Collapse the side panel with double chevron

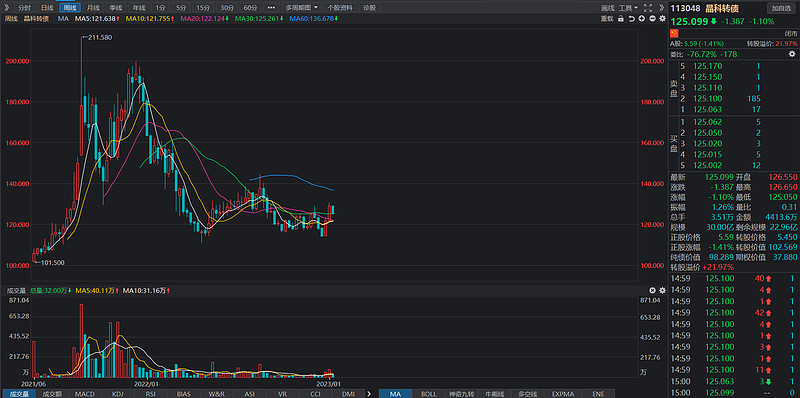(x=662, y=8)
